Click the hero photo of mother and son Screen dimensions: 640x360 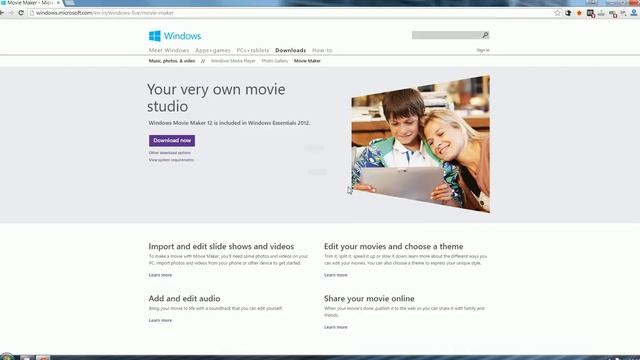click(x=420, y=144)
